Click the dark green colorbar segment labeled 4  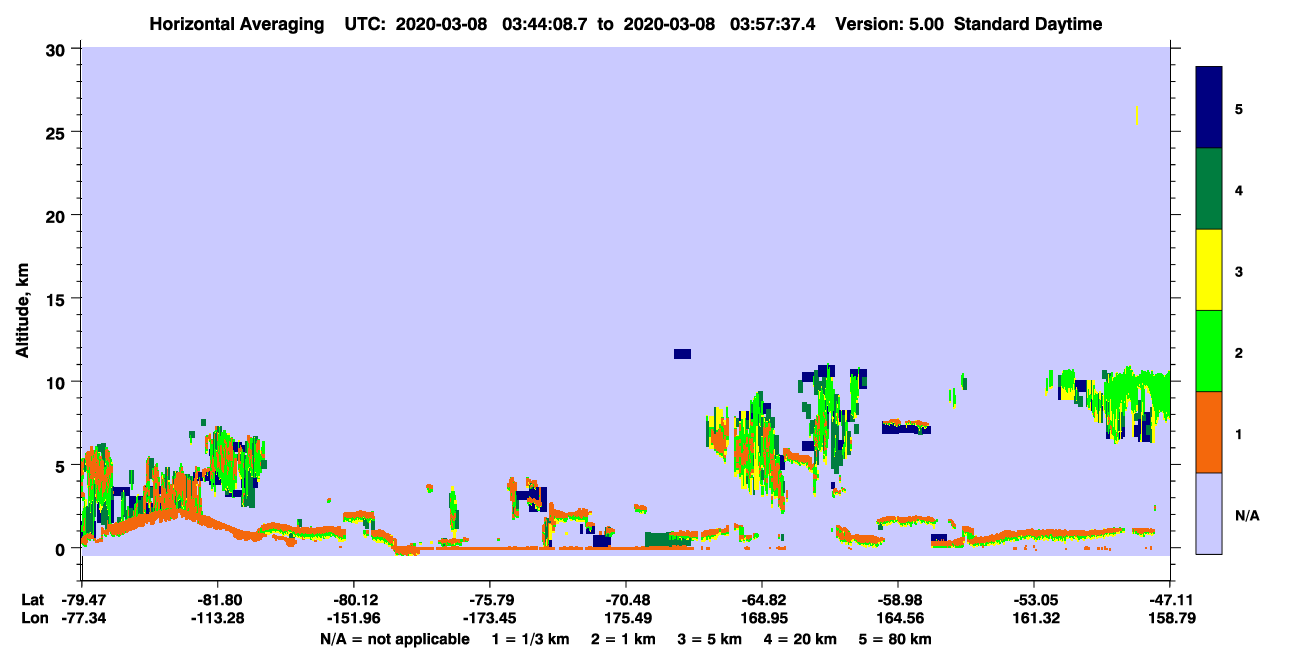coord(1209,189)
